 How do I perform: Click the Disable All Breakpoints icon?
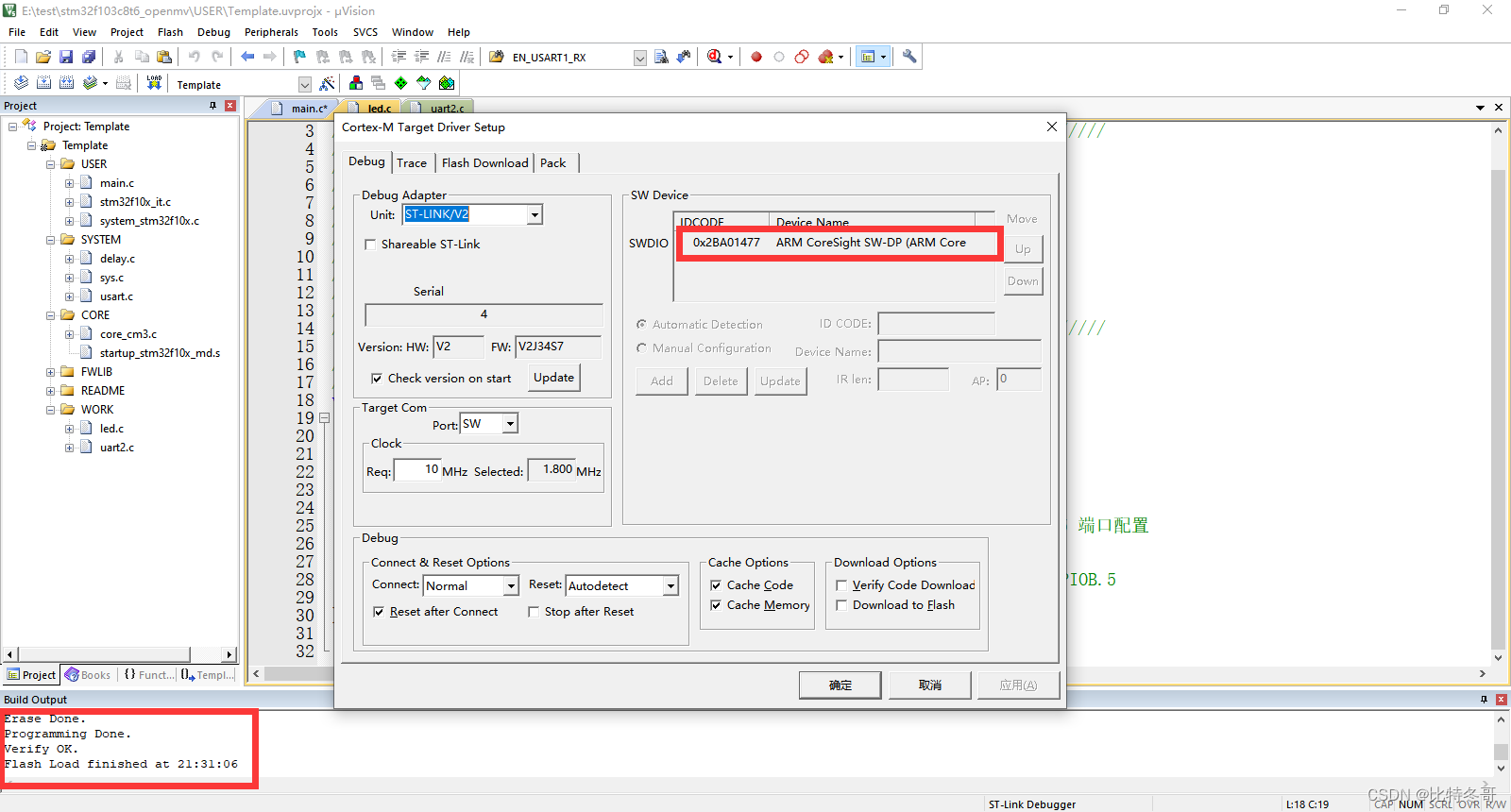click(x=802, y=57)
